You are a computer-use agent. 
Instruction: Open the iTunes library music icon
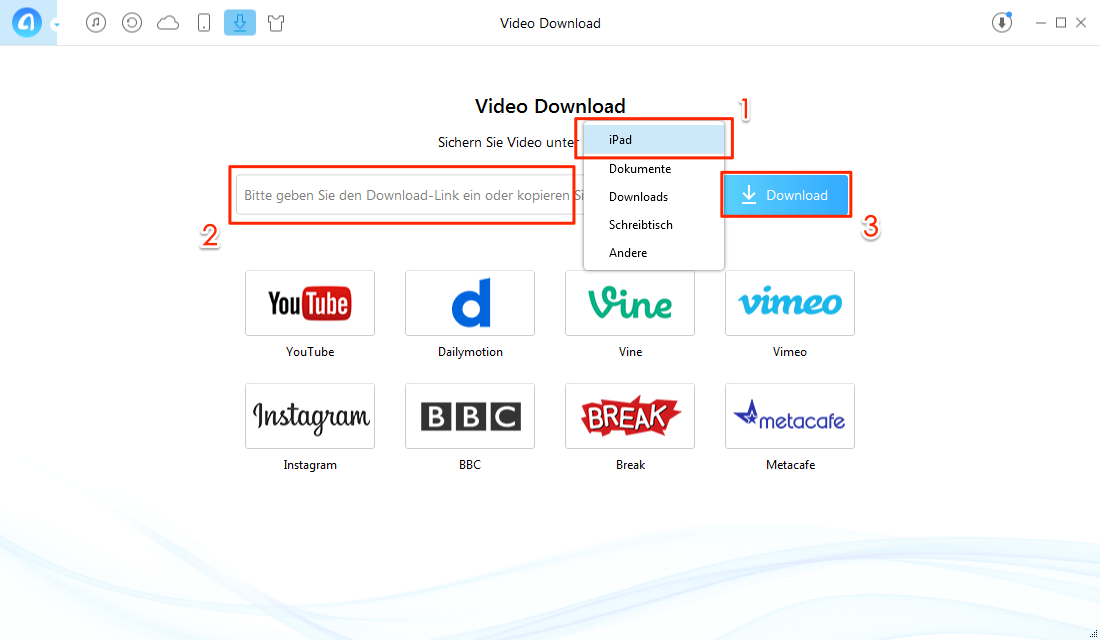coord(96,23)
